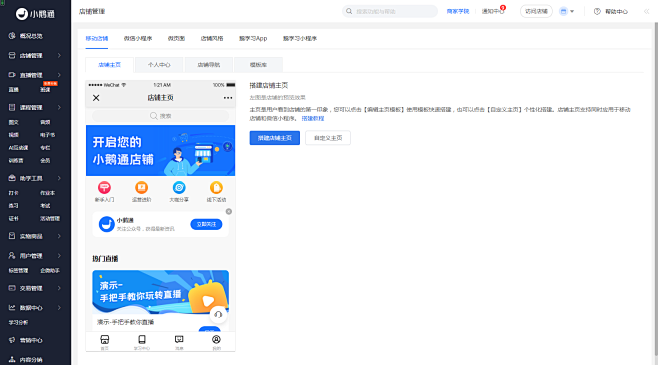Click the 访问店铺 button in top bar

click(x=536, y=11)
